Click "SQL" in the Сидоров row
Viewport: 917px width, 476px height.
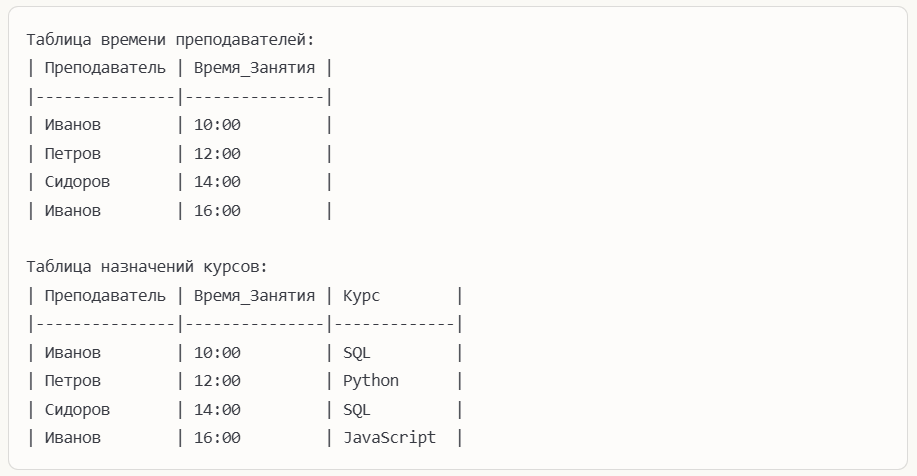click(357, 410)
